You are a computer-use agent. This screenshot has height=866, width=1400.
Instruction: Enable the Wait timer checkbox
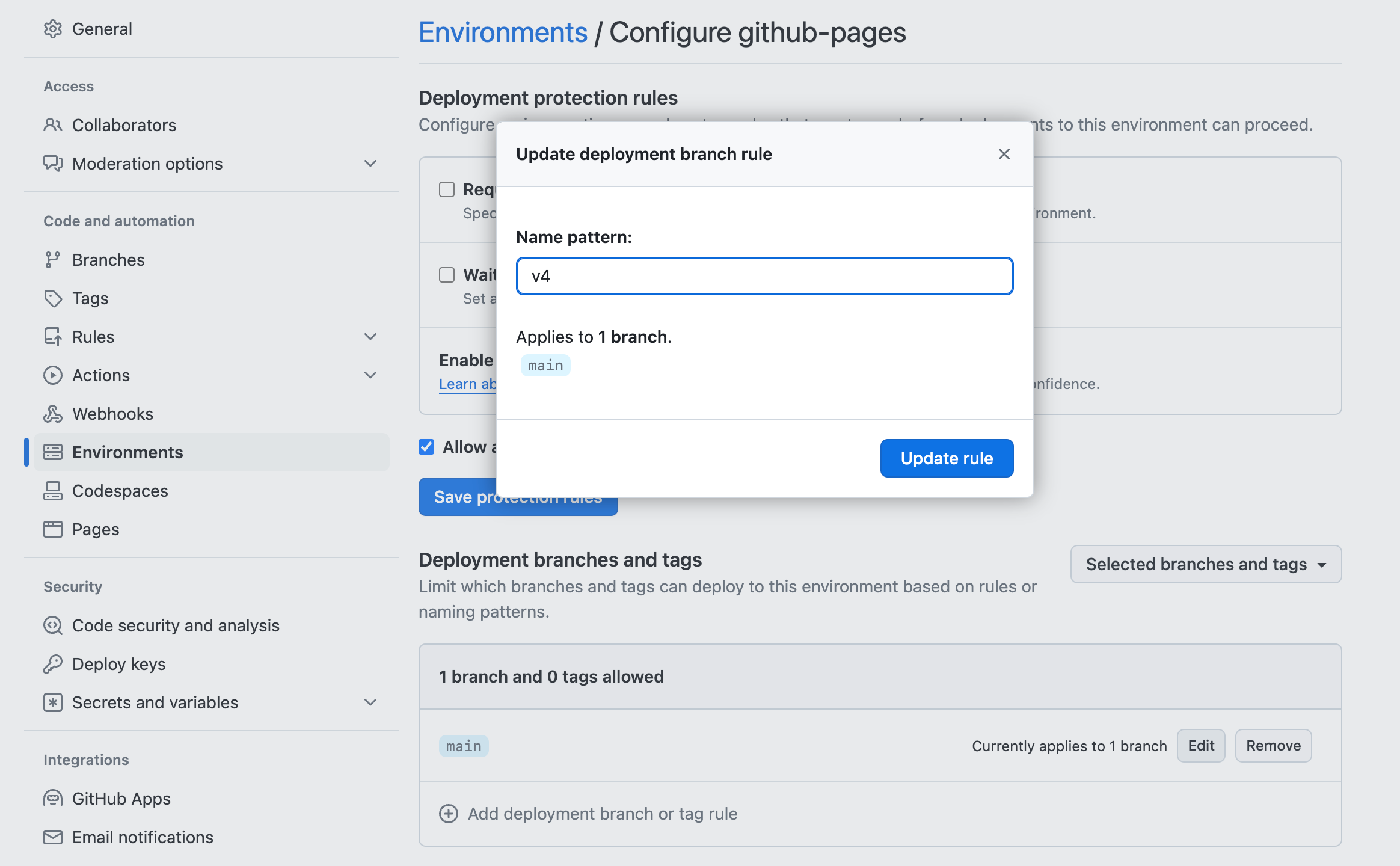pyautogui.click(x=447, y=275)
